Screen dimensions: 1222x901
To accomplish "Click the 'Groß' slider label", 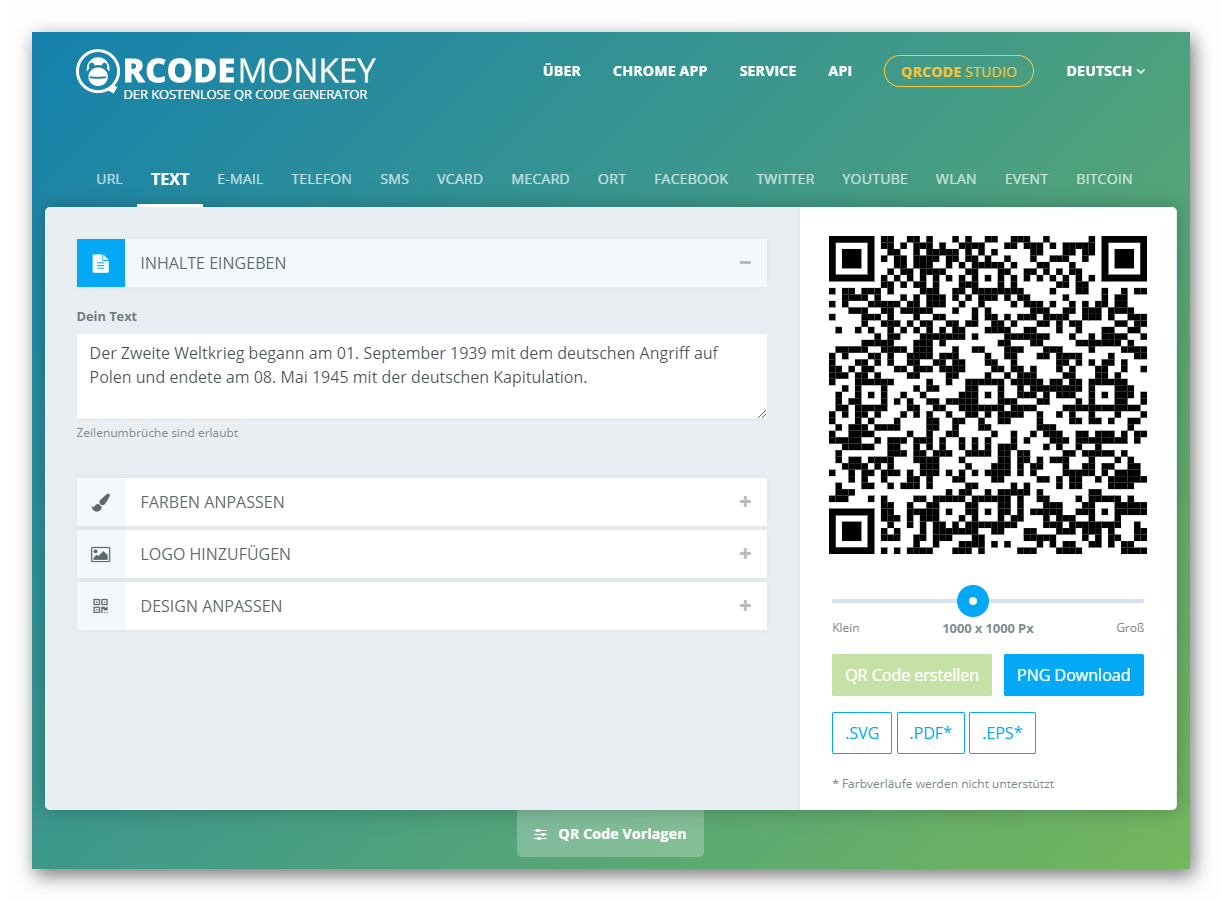I will [x=1130, y=628].
